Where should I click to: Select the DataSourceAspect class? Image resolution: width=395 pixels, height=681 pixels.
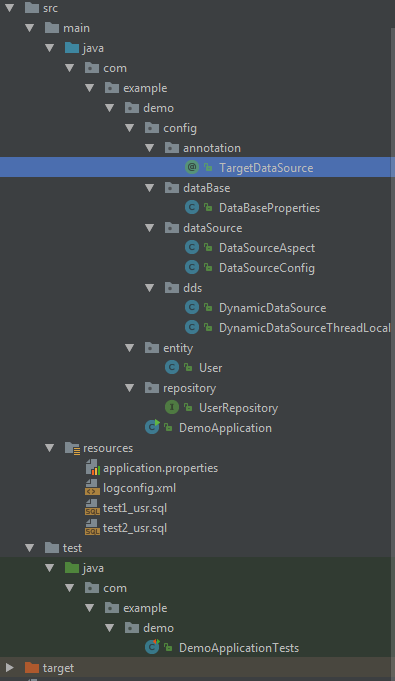[x=267, y=248]
